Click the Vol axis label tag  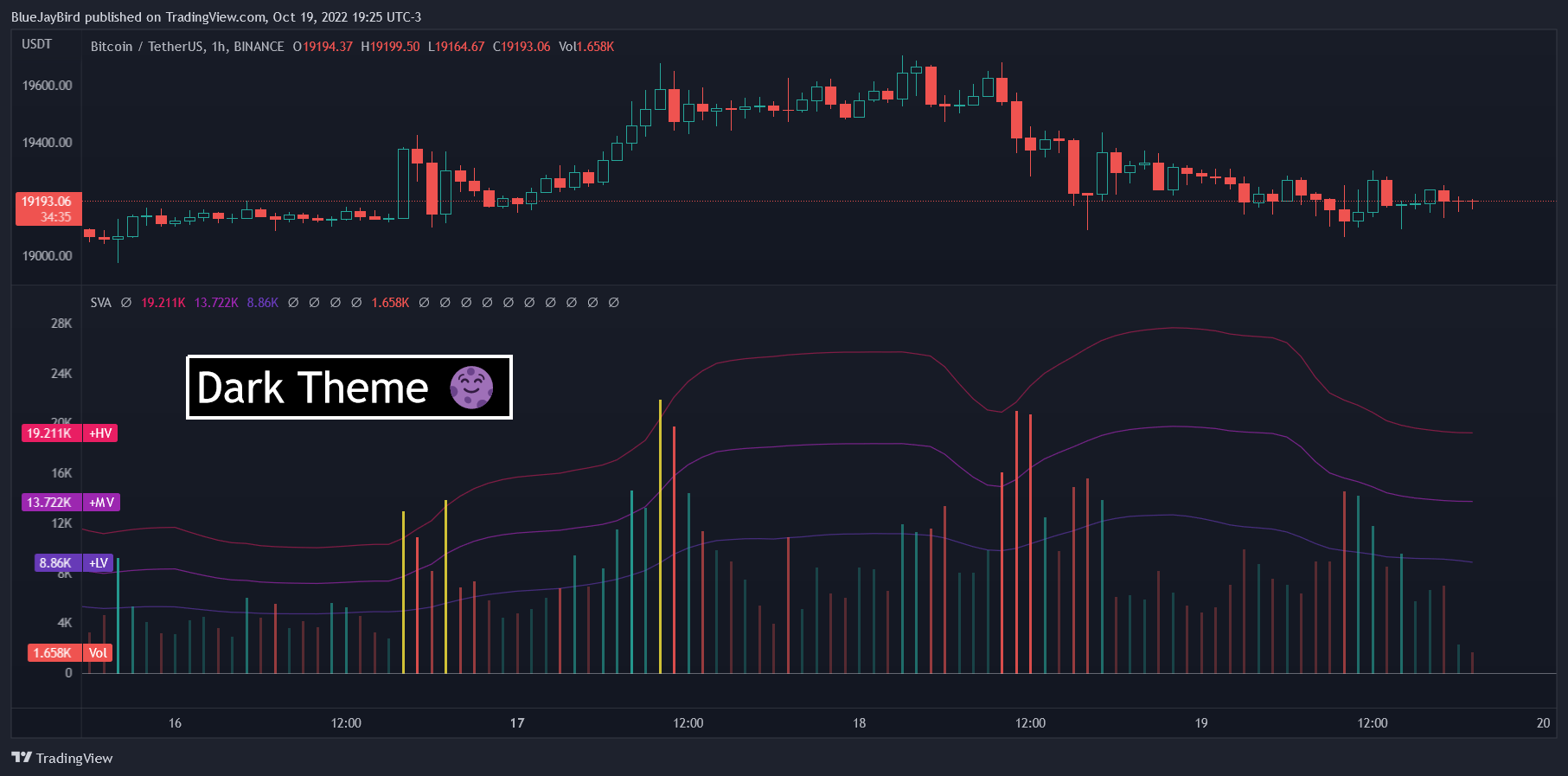[99, 653]
